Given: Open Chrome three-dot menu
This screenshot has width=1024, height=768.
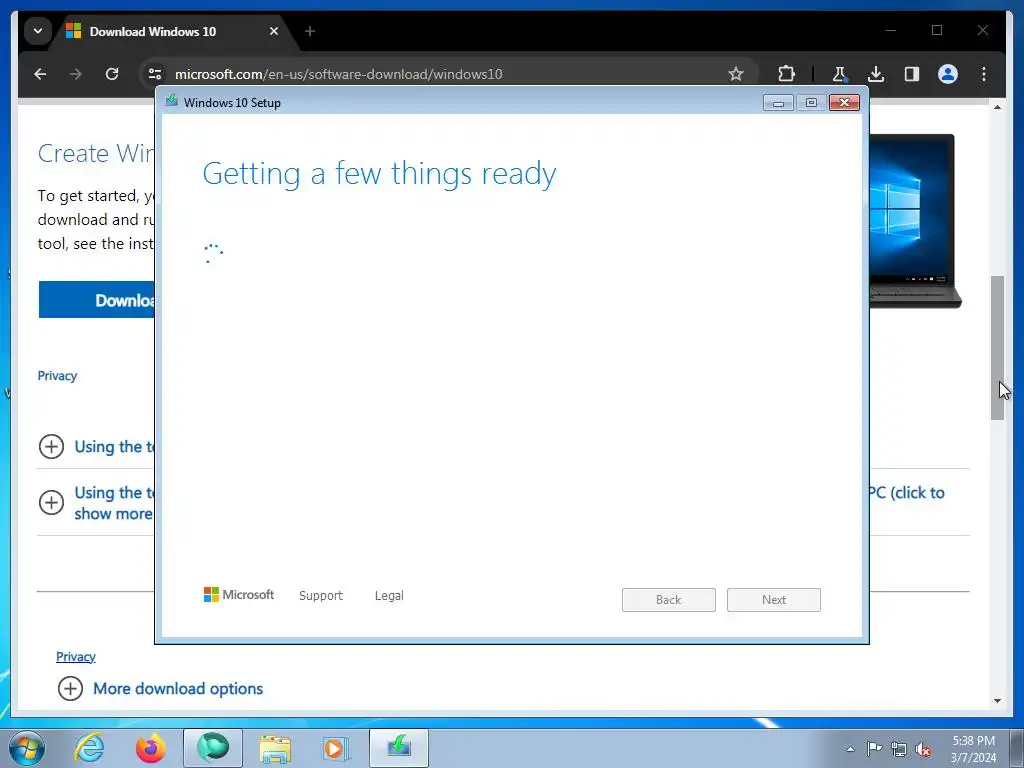Looking at the screenshot, I should [984, 74].
